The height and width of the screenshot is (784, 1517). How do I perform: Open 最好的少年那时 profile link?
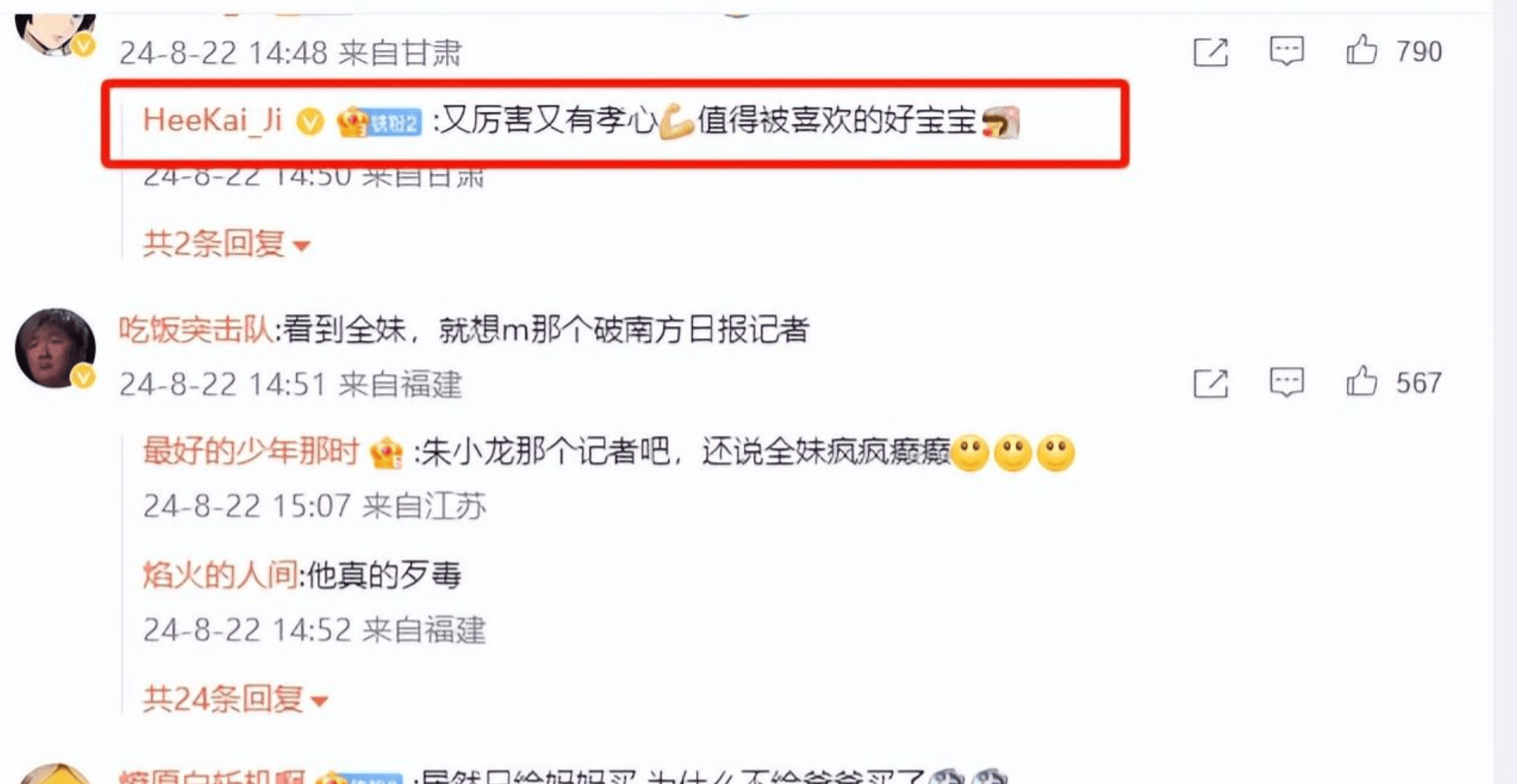(x=250, y=452)
